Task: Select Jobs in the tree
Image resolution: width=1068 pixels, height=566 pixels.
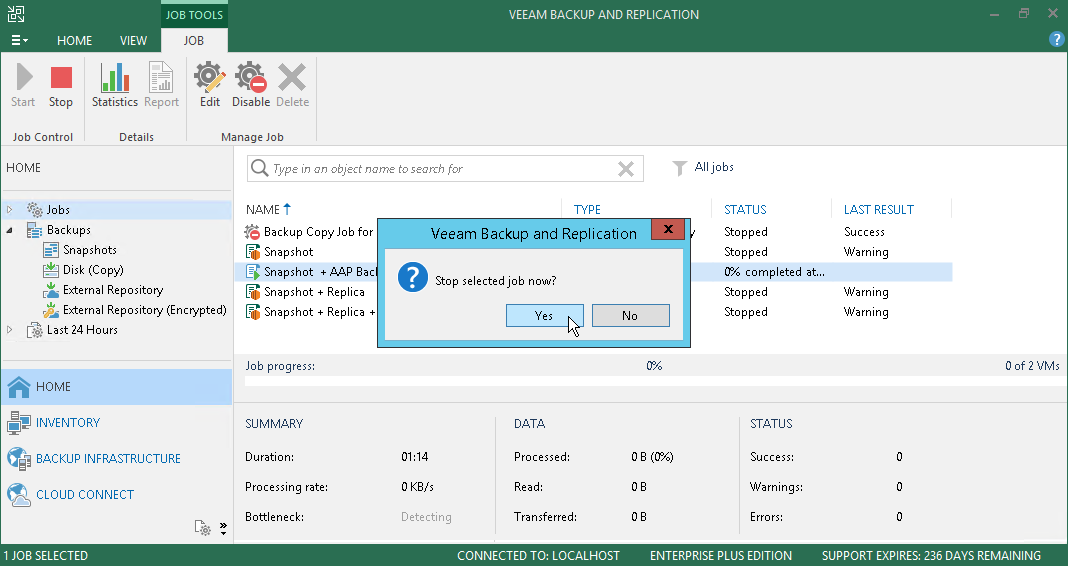Action: tap(58, 210)
